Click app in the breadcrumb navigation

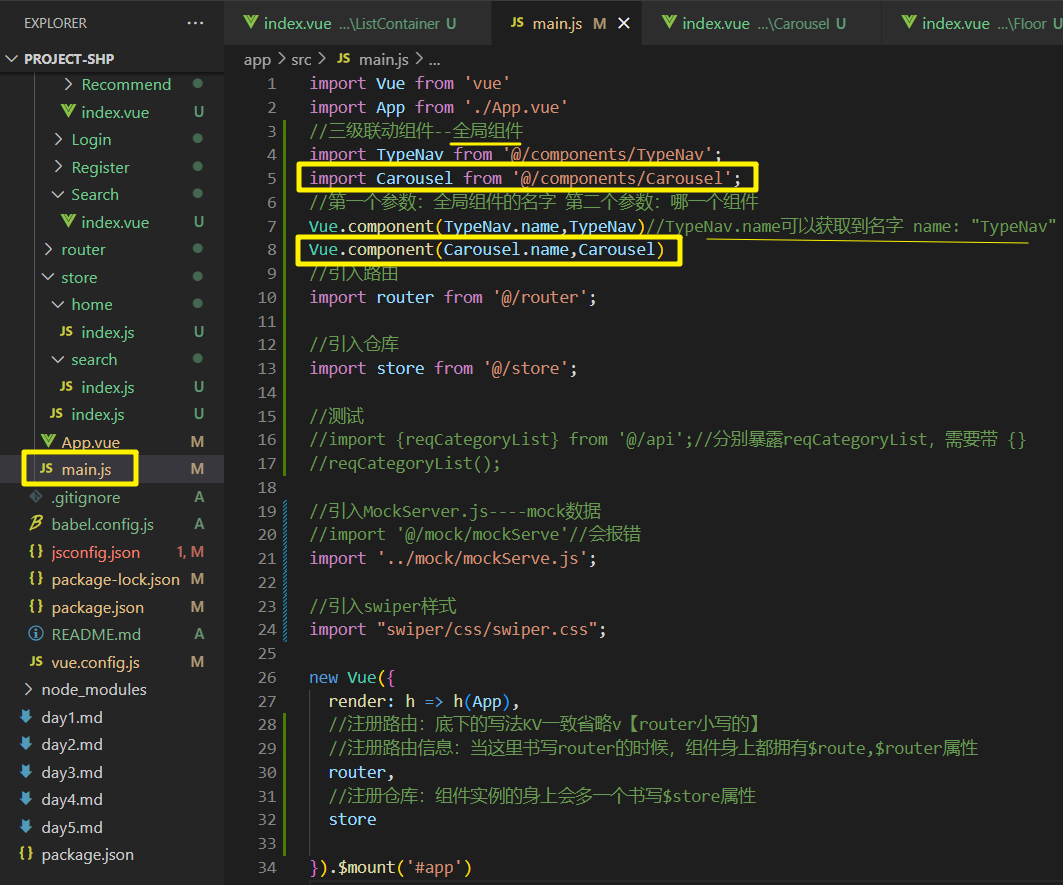(255, 59)
